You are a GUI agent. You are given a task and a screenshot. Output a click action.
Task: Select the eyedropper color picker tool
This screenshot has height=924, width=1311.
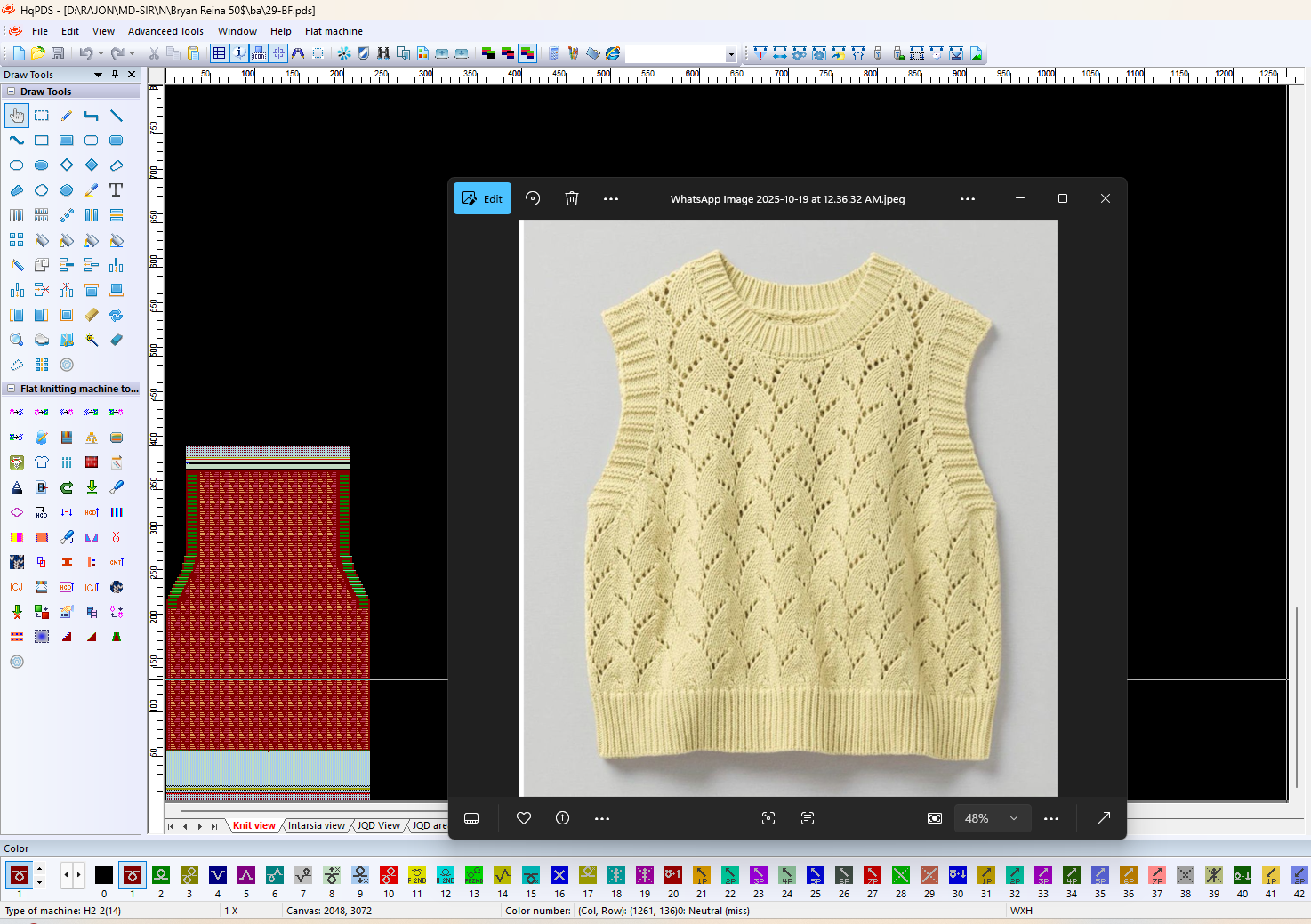click(x=92, y=190)
